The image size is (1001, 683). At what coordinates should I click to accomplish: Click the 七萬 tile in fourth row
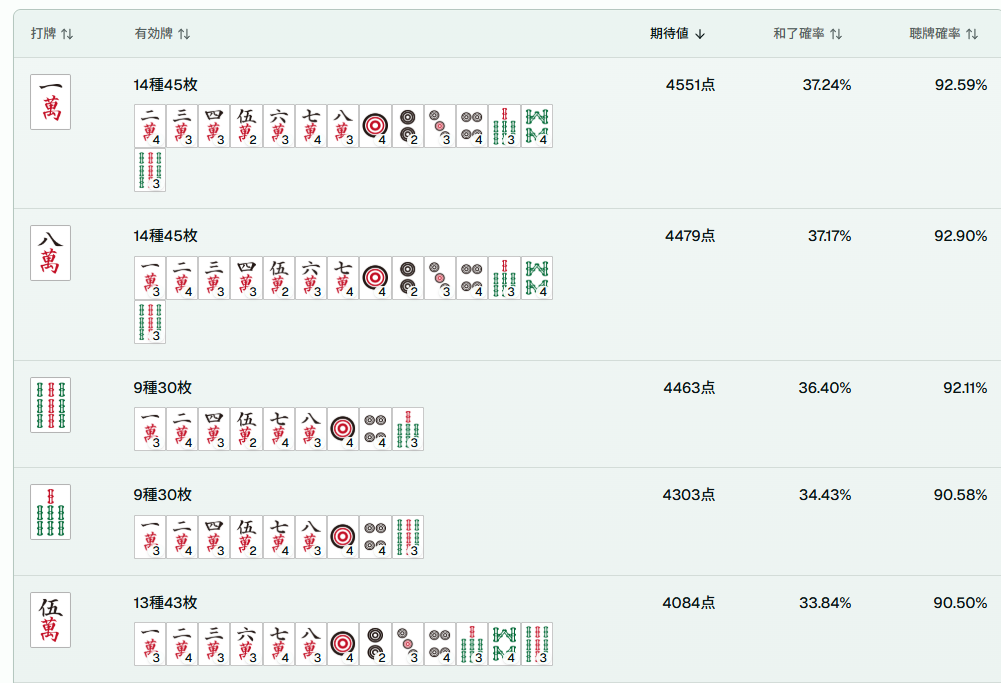click(279, 537)
